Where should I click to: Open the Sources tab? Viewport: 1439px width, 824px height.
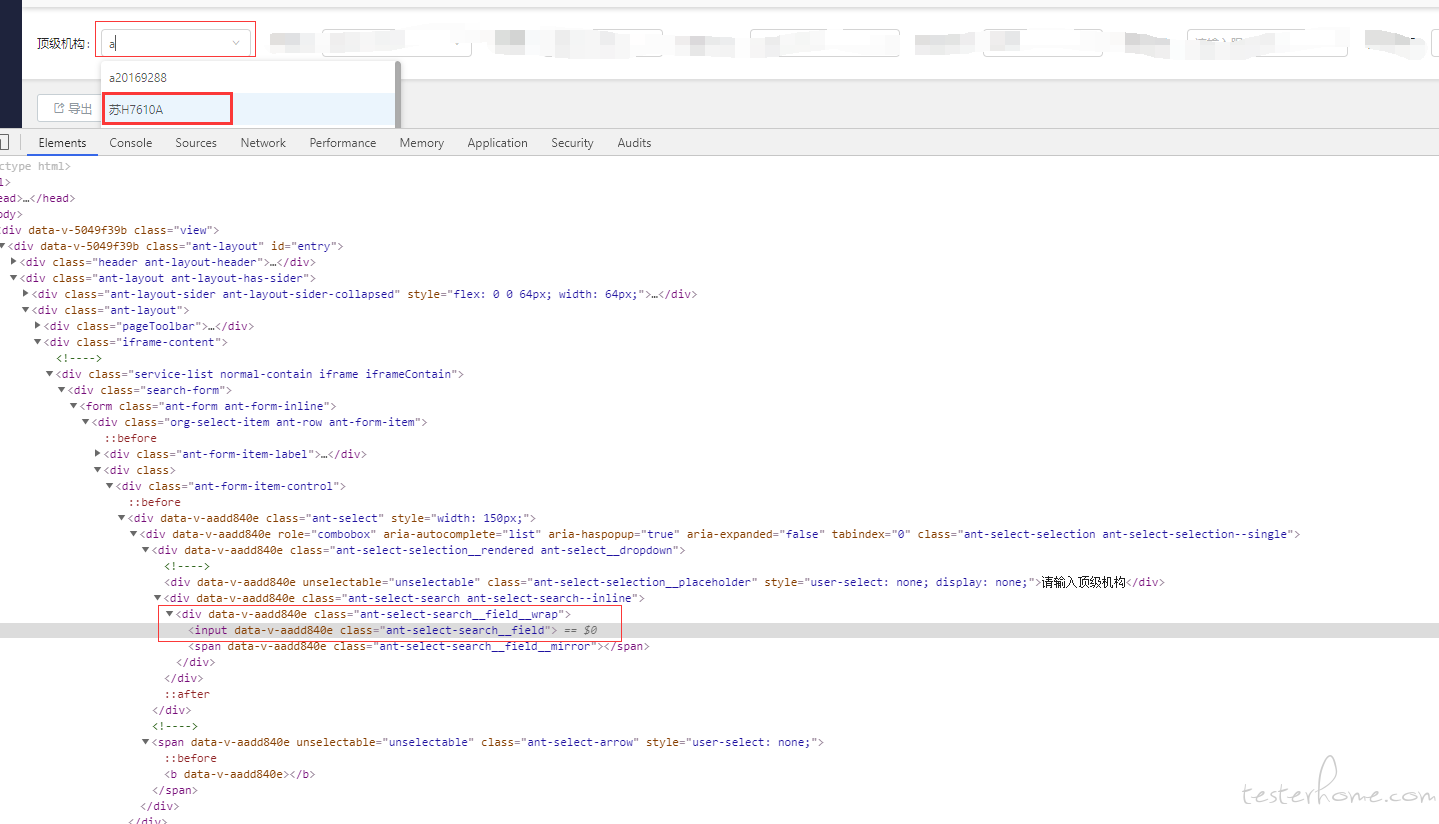[x=196, y=143]
